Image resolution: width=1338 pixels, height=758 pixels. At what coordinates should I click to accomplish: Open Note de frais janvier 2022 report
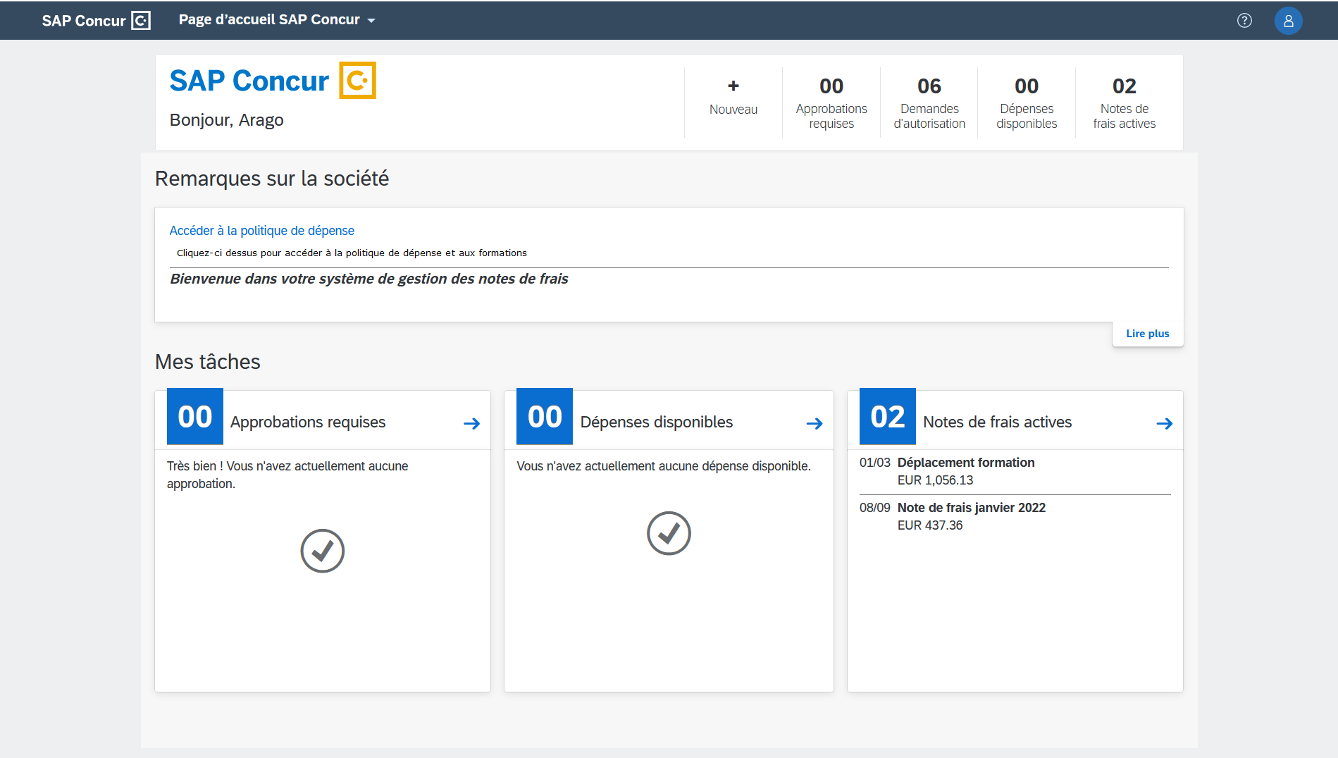tap(972, 508)
